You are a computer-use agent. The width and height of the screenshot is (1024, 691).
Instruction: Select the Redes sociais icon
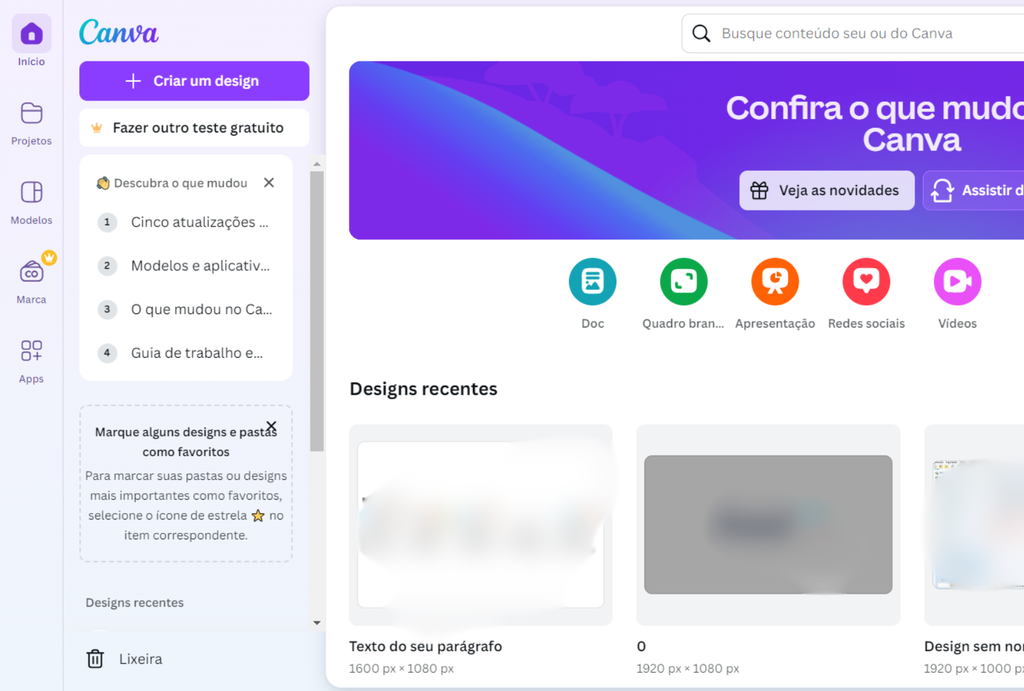(867, 281)
